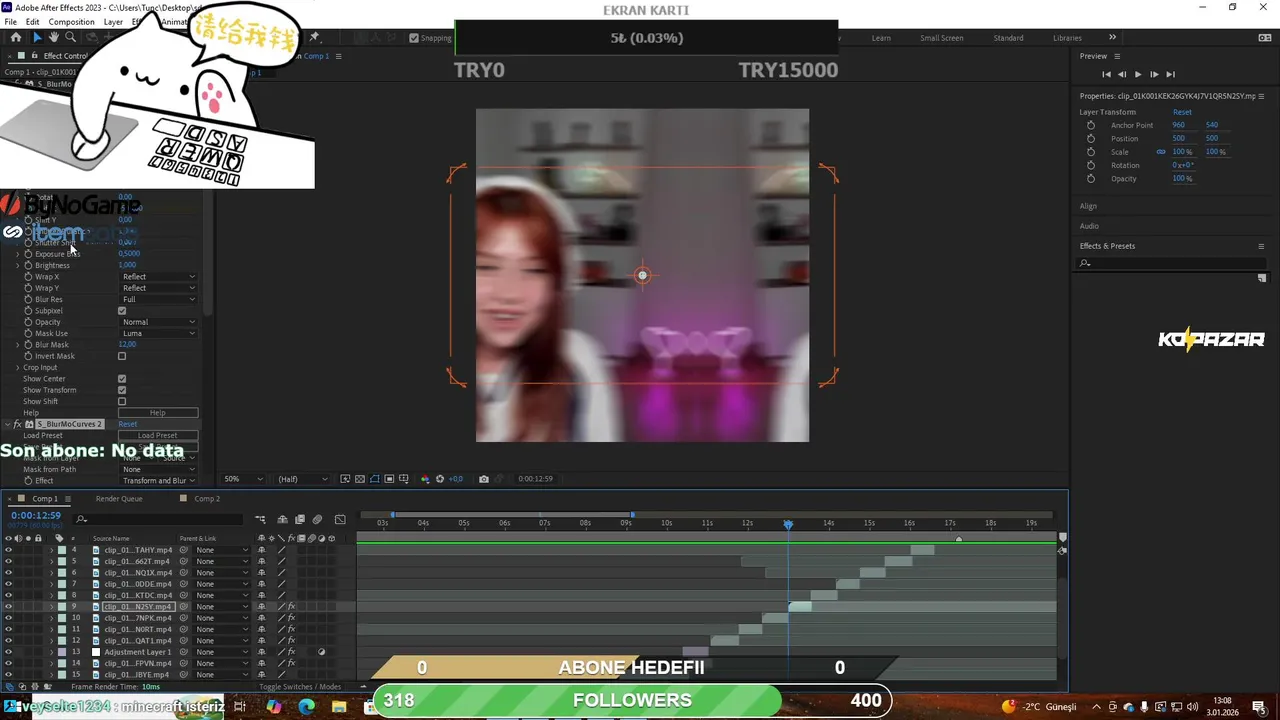1280x720 pixels.
Task: Play the preview
Action: tap(1138, 74)
